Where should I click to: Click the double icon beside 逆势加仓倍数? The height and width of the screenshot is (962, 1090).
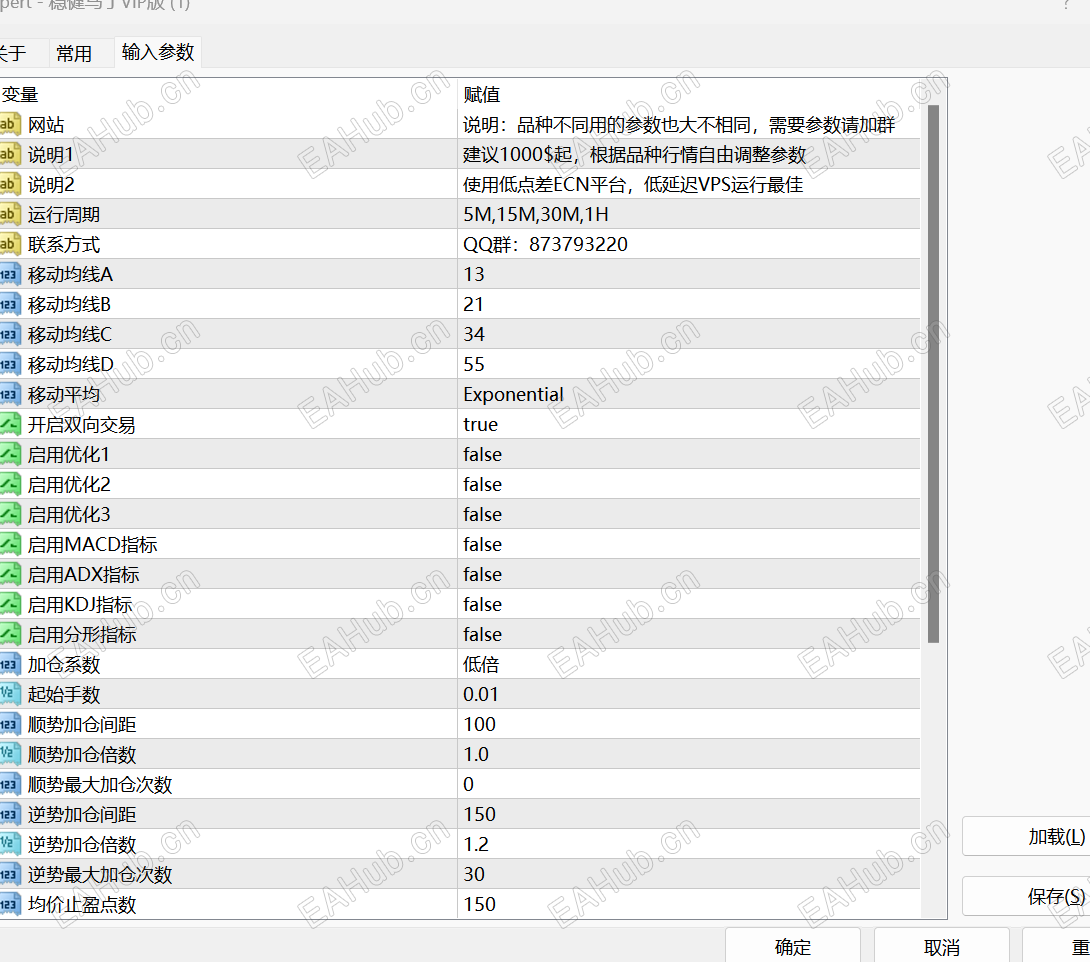tap(9, 844)
